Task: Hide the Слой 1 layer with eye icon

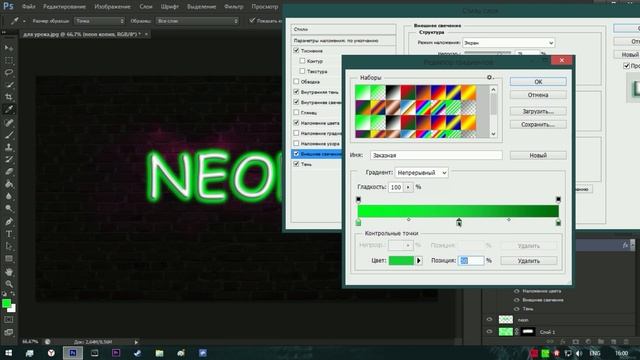Action: click(x=489, y=332)
